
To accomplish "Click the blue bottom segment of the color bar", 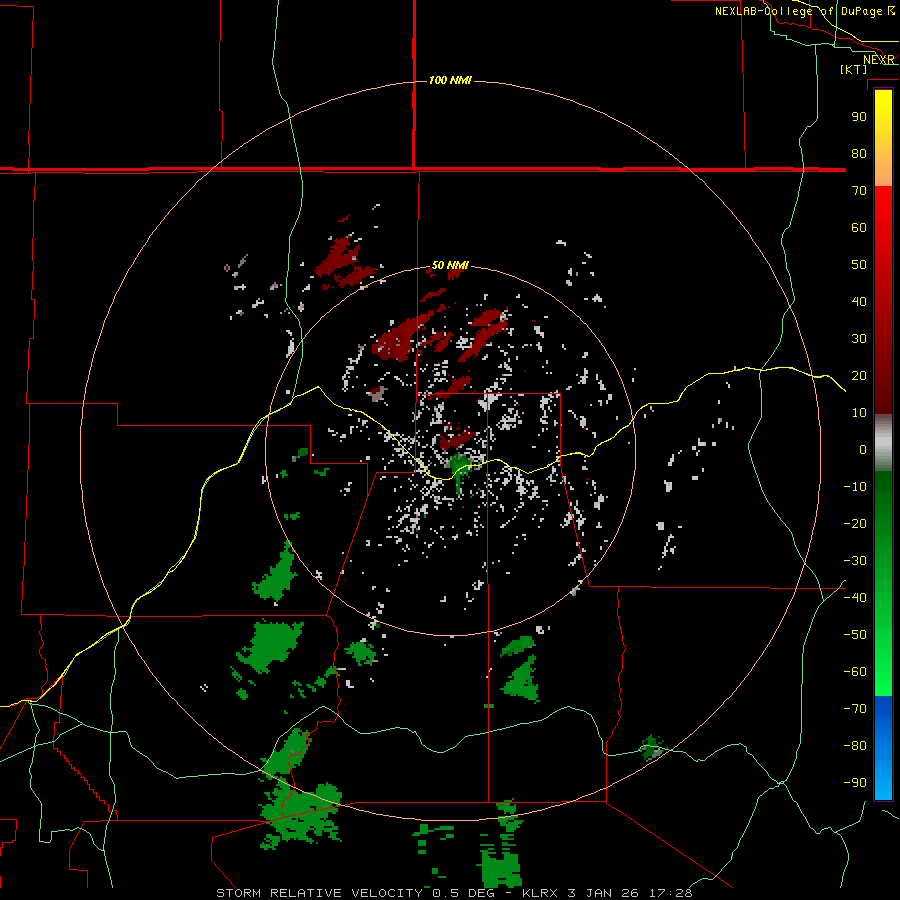I will click(x=883, y=748).
